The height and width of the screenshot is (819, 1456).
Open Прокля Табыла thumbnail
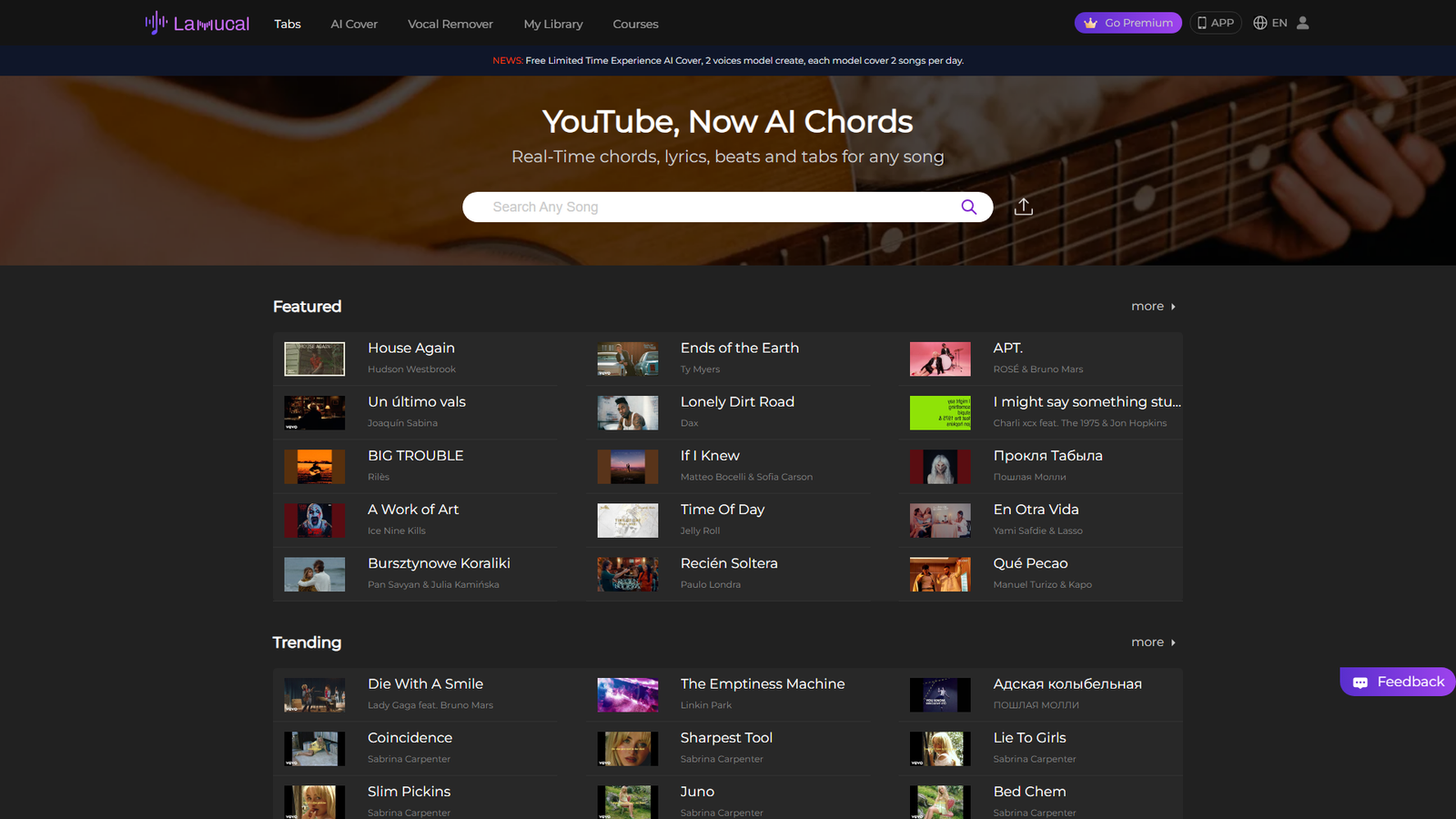coord(940,466)
